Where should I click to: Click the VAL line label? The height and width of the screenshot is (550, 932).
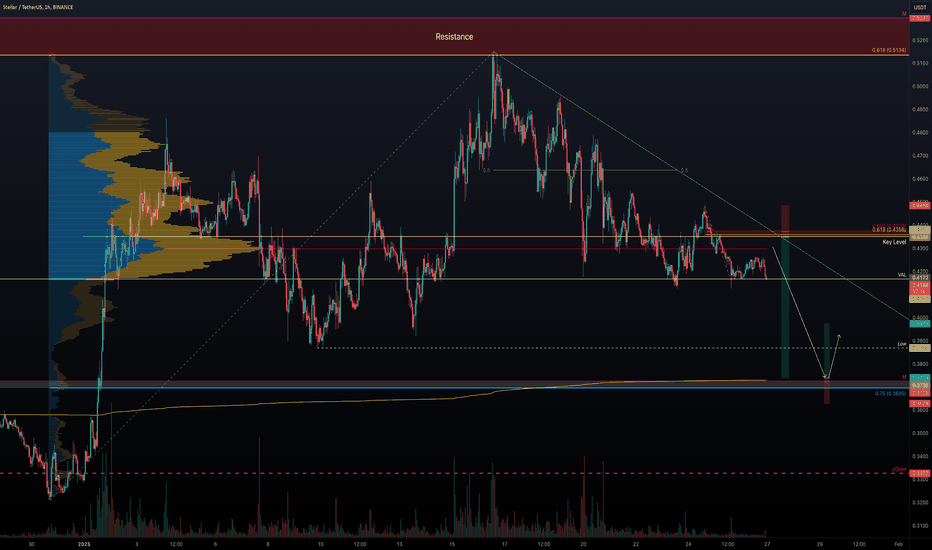[902, 275]
